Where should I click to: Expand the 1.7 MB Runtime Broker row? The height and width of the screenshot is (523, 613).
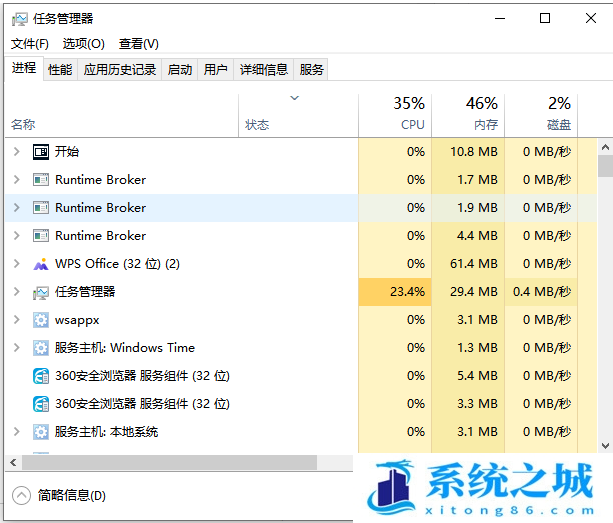click(x=16, y=180)
